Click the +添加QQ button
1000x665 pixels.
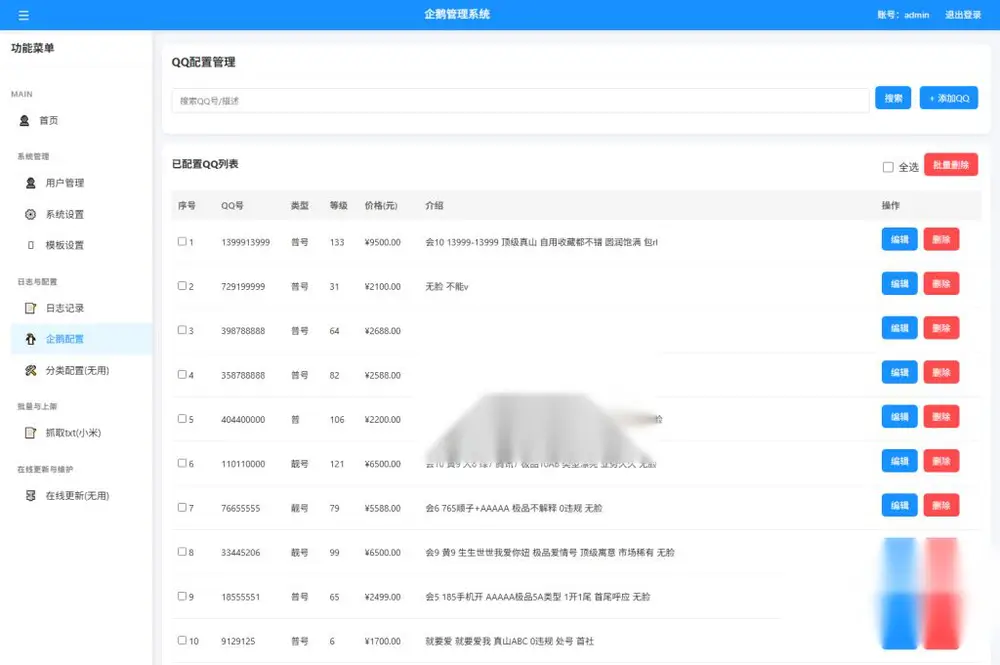[x=948, y=98]
